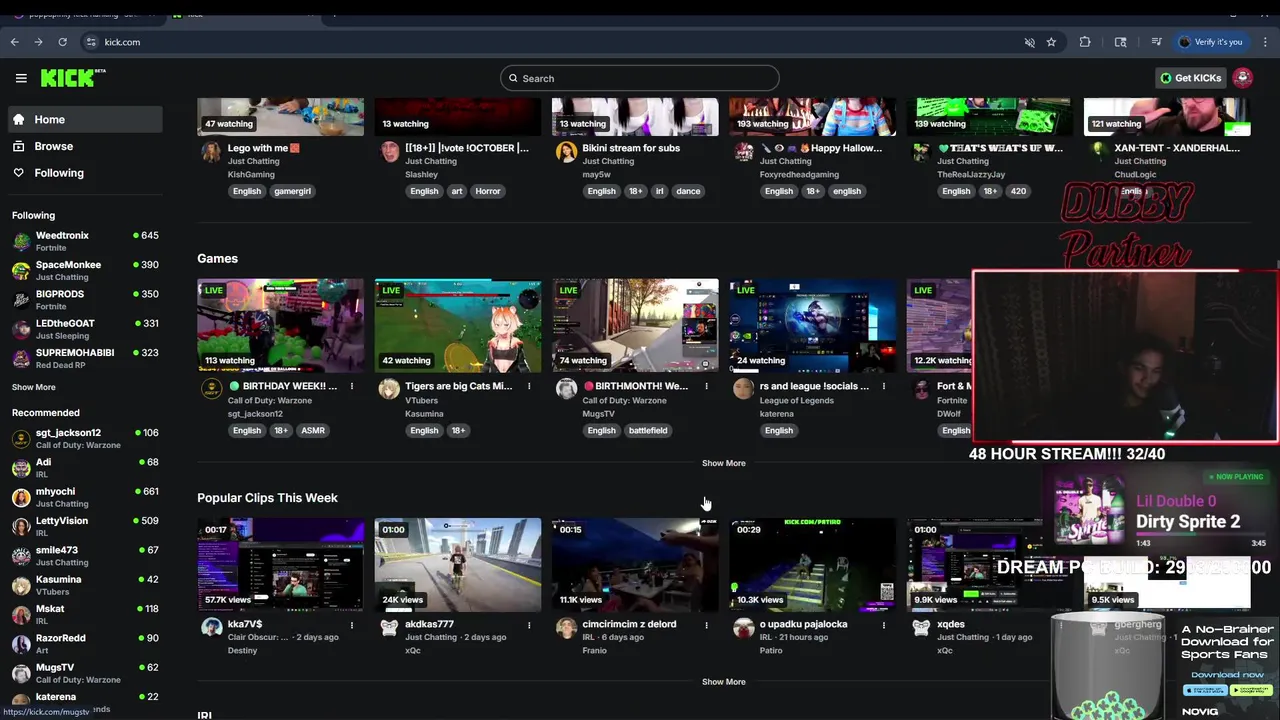This screenshot has height=720, width=1280.
Task: Open Following in sidebar
Action: click(85, 173)
